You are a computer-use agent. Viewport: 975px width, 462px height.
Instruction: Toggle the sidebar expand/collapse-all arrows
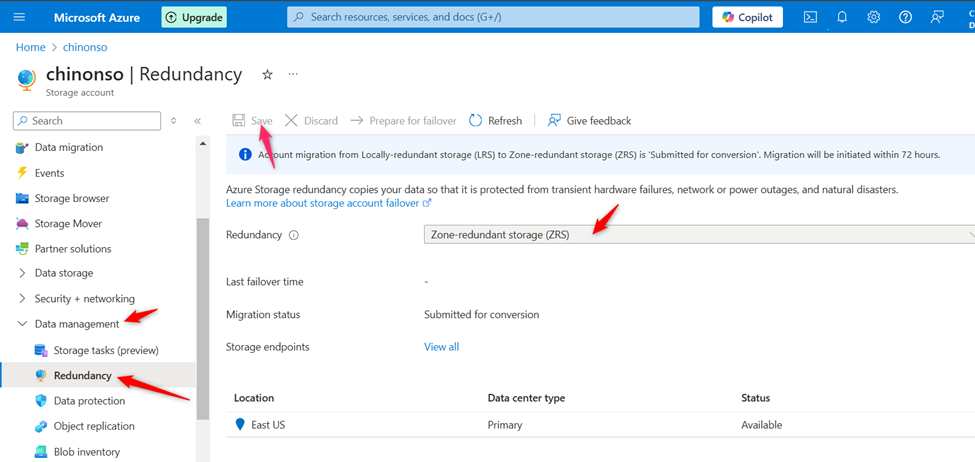tap(173, 121)
